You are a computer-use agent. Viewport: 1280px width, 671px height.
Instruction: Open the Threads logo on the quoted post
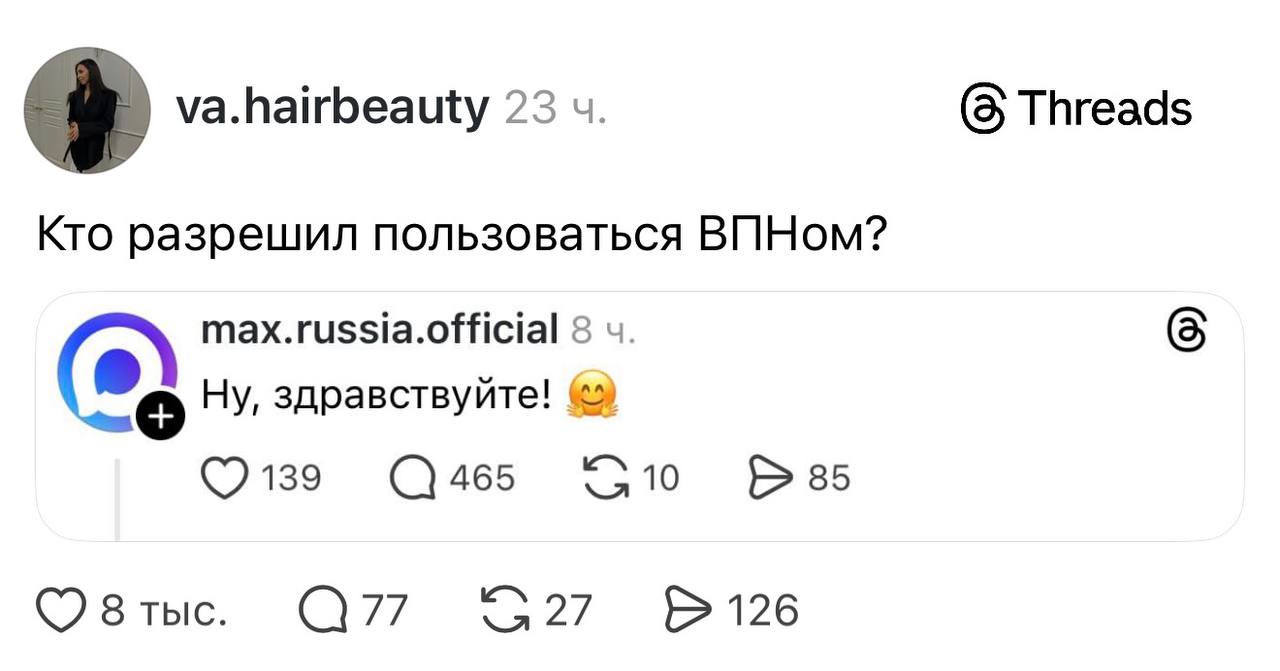pyautogui.click(x=1186, y=330)
